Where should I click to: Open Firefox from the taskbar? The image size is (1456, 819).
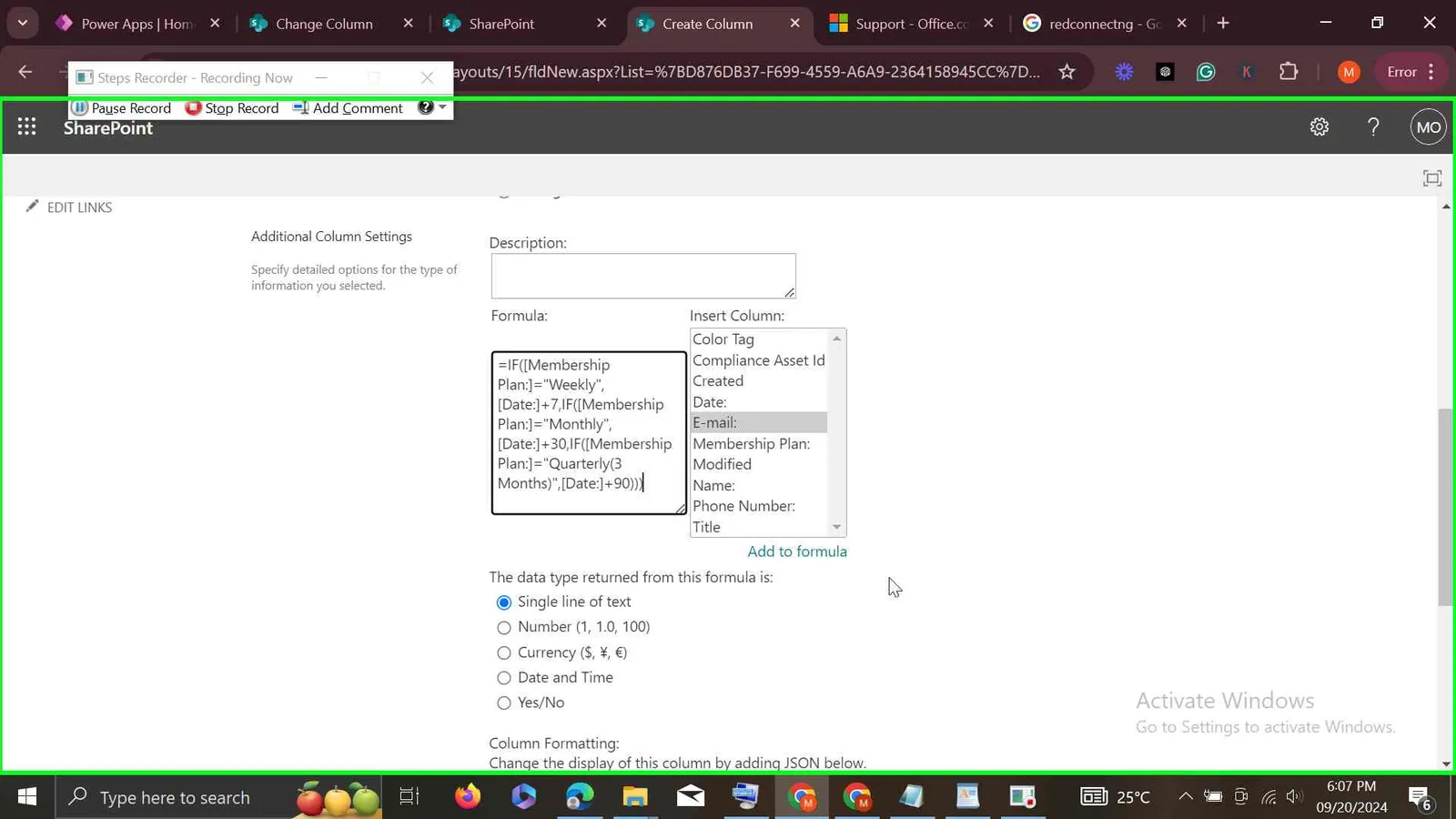(x=468, y=797)
